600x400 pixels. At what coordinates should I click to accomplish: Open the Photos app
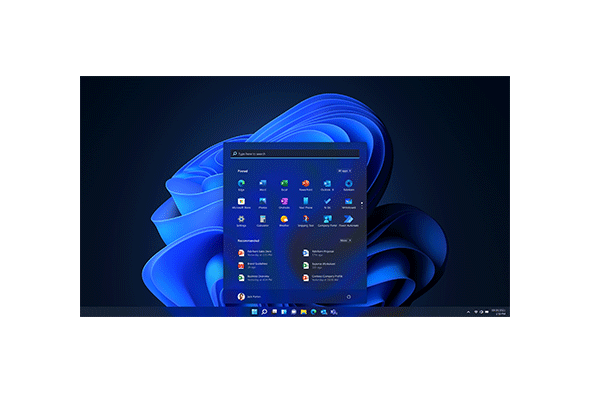coord(262,203)
